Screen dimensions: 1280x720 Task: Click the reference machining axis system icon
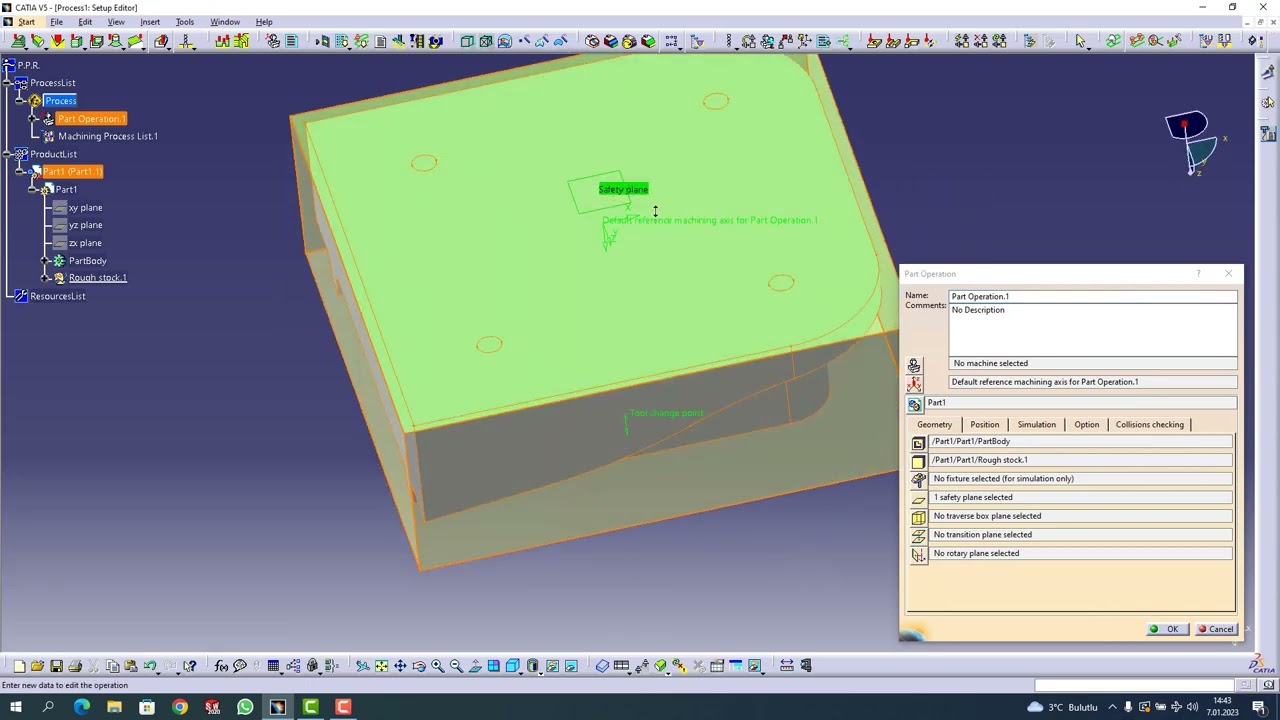tap(914, 384)
